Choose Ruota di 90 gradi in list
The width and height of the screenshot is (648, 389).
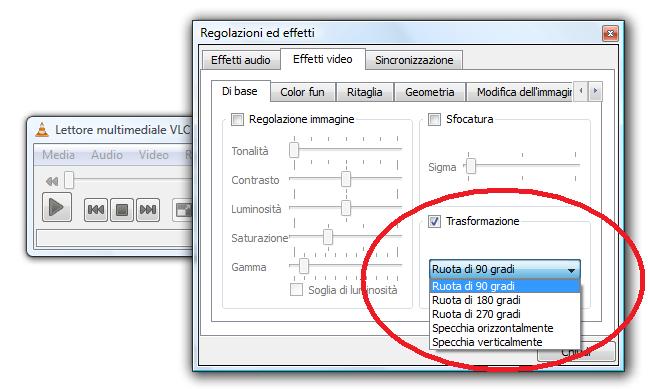(505, 286)
